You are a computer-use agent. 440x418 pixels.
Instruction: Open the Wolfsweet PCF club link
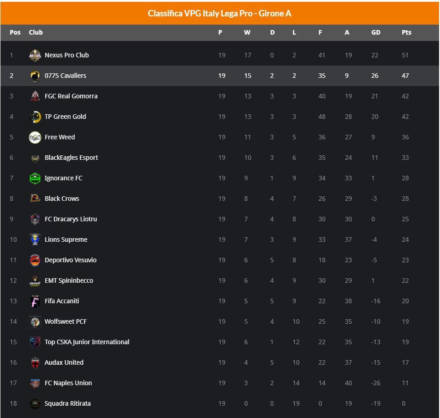coord(65,322)
